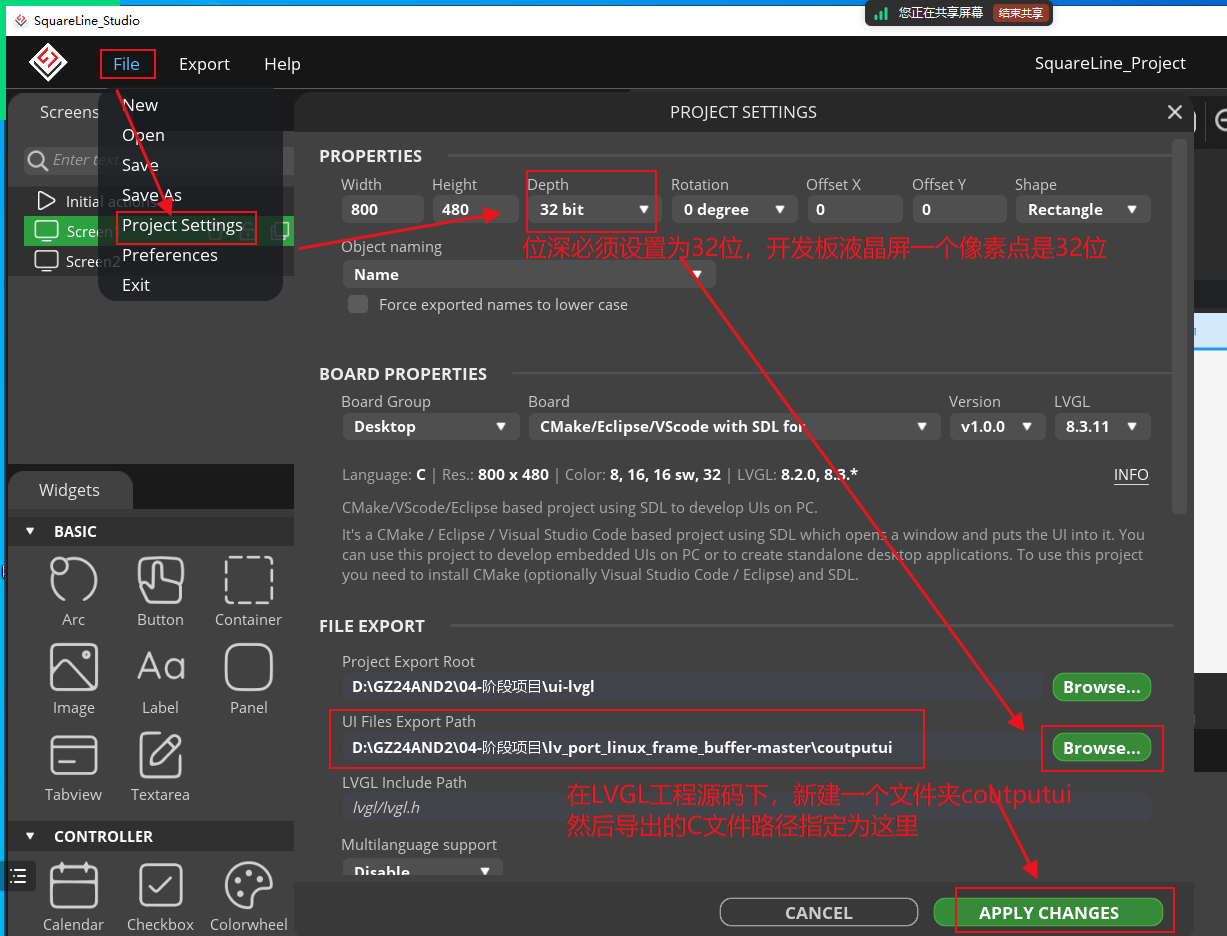Open the board INFO link

tap(1131, 475)
